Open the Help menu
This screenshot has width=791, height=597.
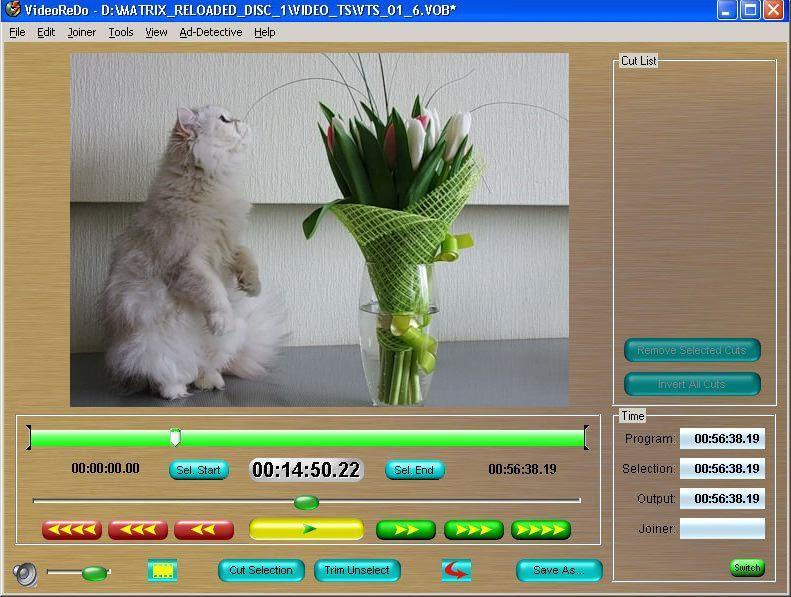pos(265,32)
